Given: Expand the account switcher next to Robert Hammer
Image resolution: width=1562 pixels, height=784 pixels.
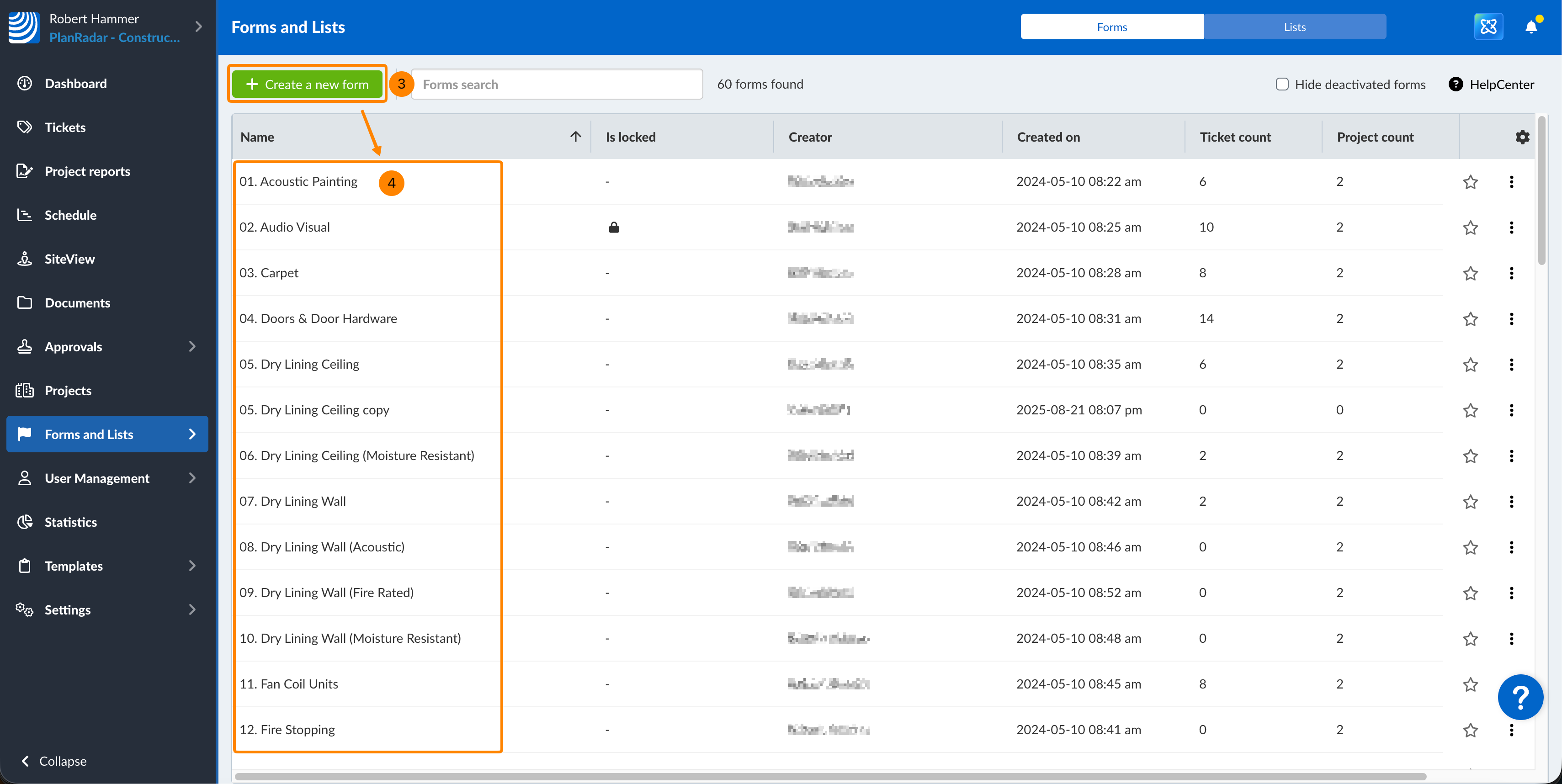Looking at the screenshot, I should (x=198, y=26).
